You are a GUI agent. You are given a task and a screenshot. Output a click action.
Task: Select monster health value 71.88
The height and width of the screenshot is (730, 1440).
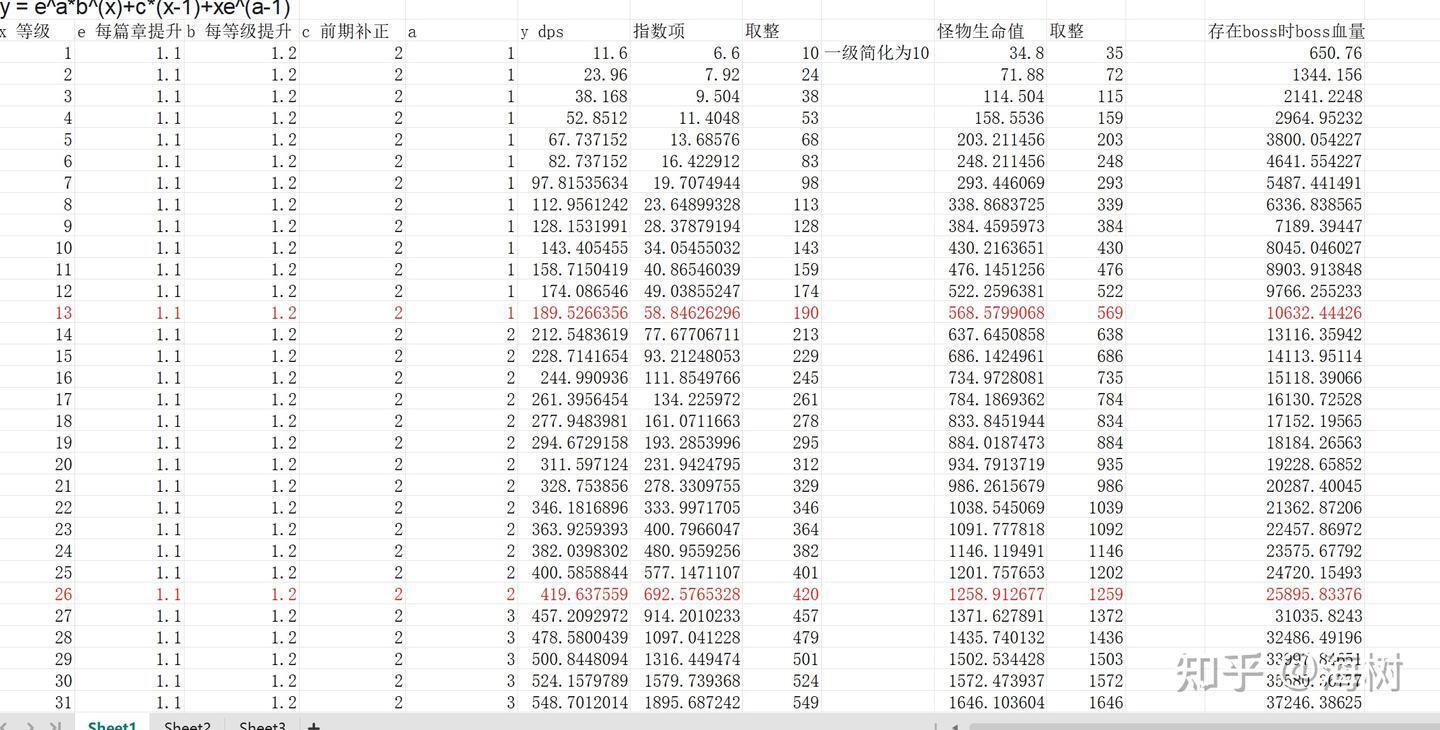pyautogui.click(x=990, y=75)
